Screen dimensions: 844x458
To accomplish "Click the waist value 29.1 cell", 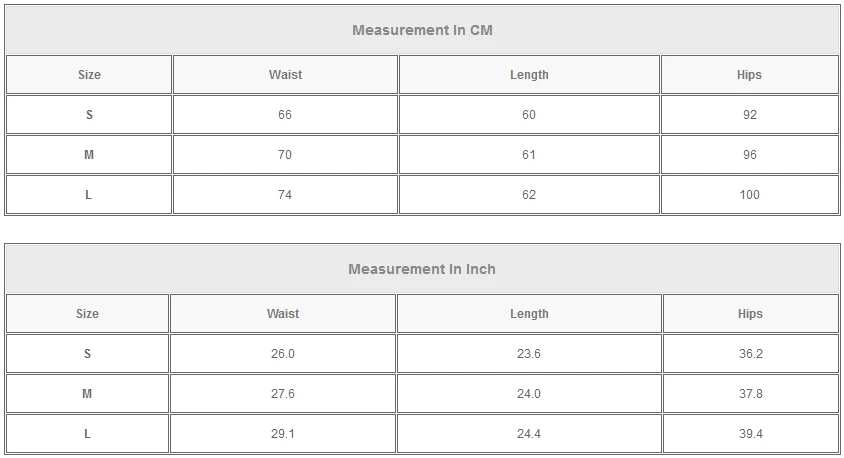I will coord(283,434).
